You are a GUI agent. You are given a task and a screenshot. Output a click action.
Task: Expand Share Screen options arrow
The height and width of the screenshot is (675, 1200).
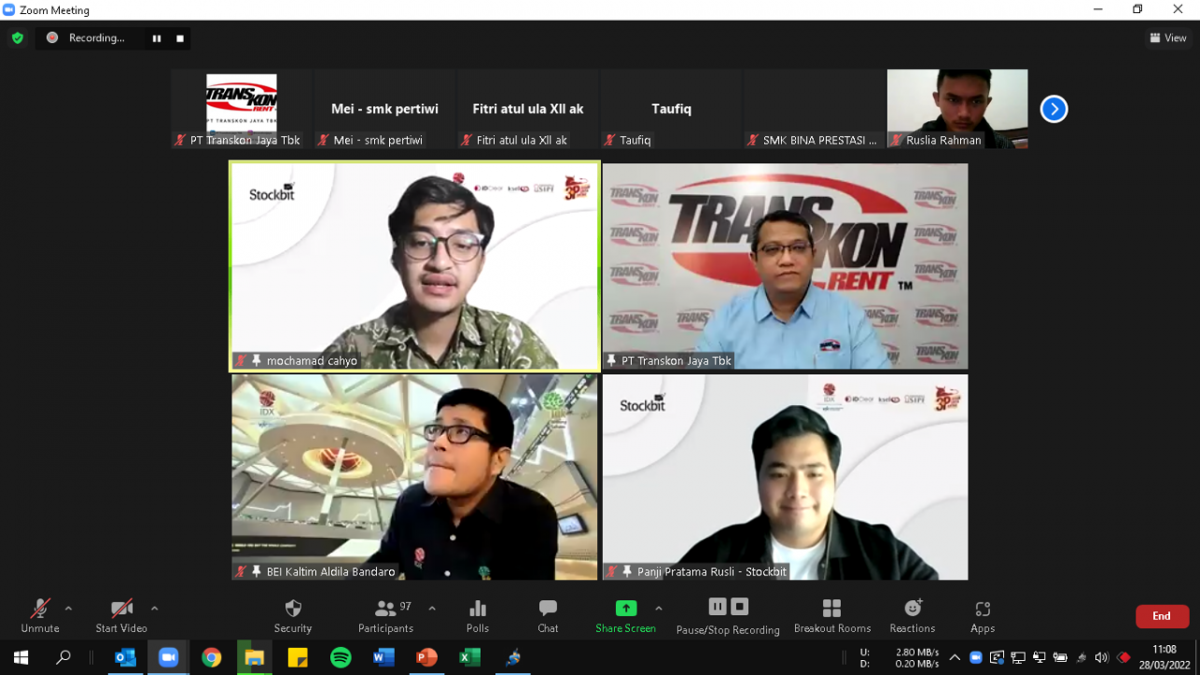pyautogui.click(x=658, y=608)
